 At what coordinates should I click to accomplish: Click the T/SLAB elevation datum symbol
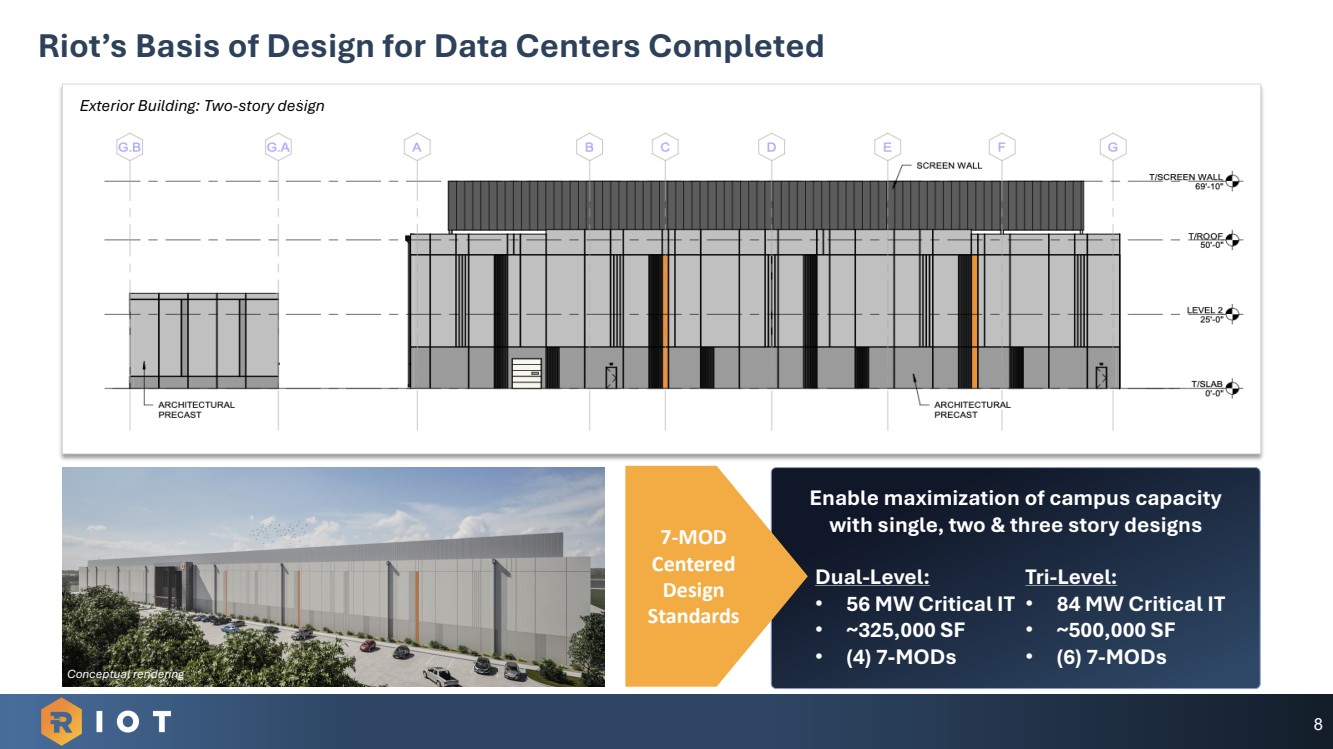(x=1232, y=388)
